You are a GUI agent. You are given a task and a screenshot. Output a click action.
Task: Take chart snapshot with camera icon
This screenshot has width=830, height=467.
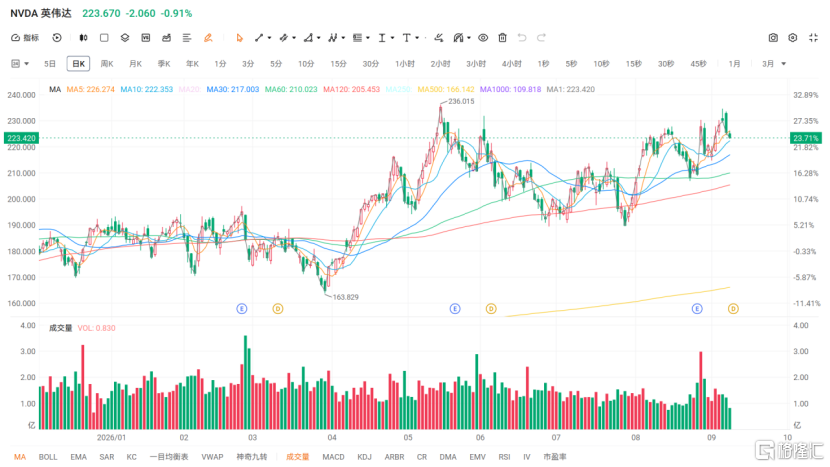(x=773, y=38)
